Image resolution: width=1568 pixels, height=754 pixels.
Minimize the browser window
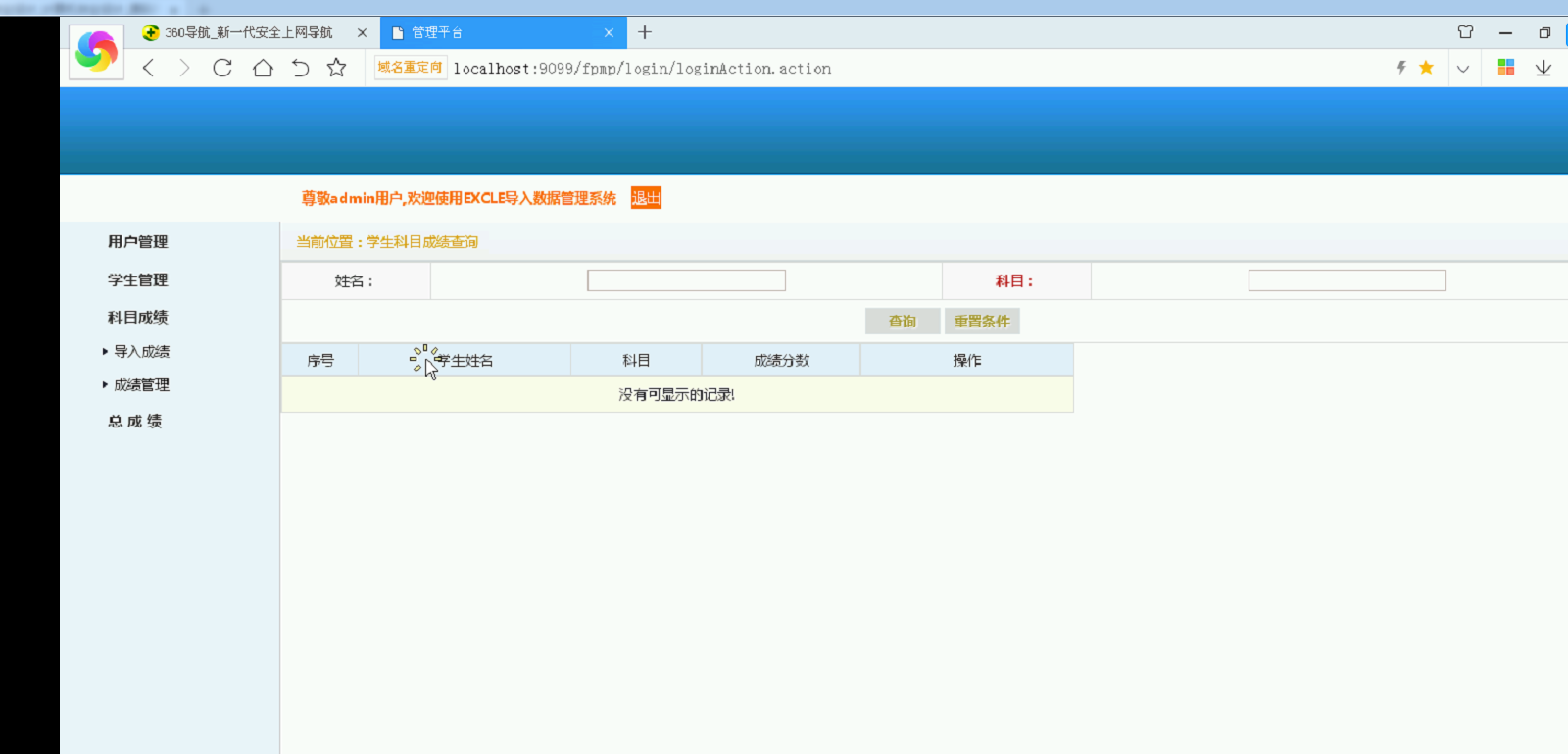point(1505,32)
